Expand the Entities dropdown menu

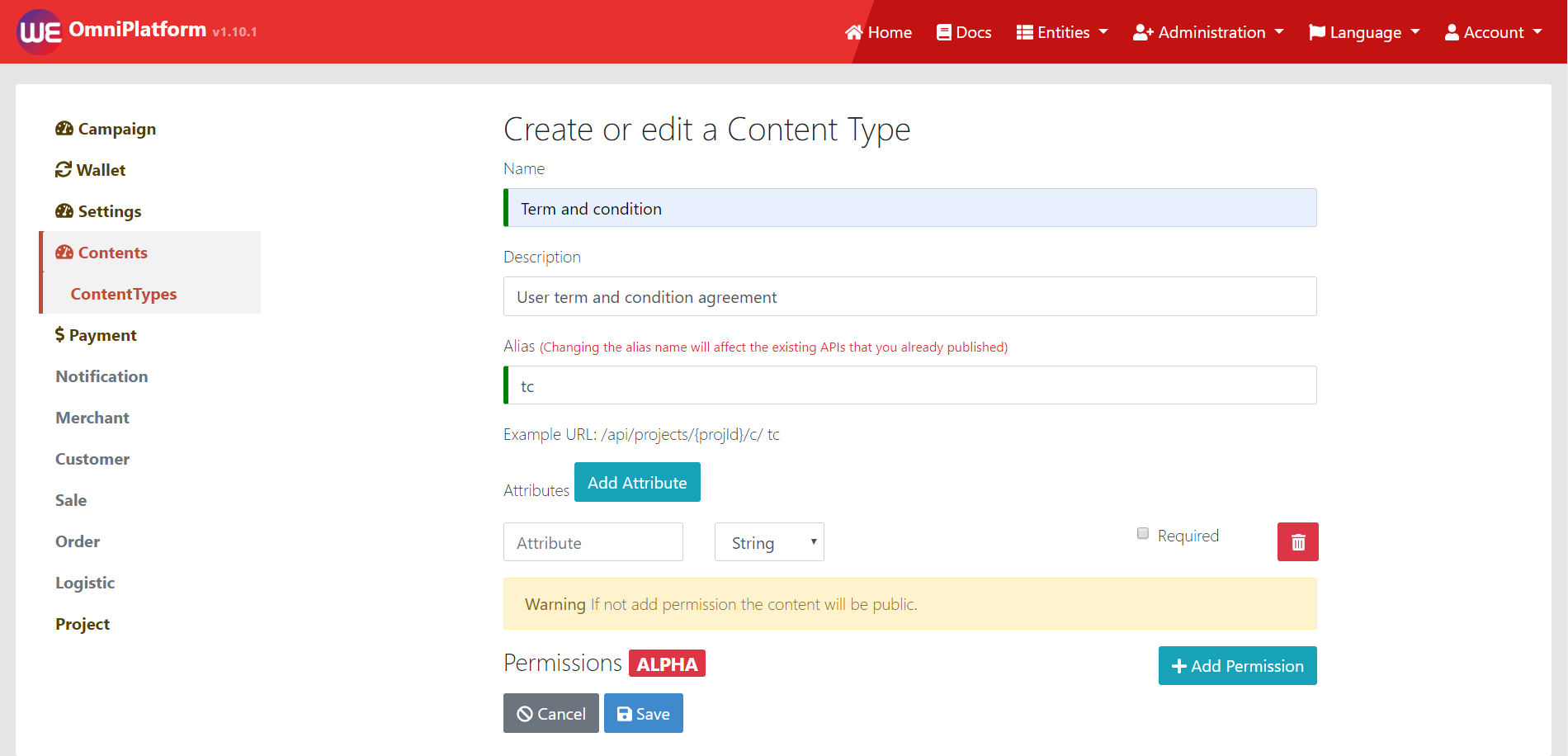pos(1062,32)
